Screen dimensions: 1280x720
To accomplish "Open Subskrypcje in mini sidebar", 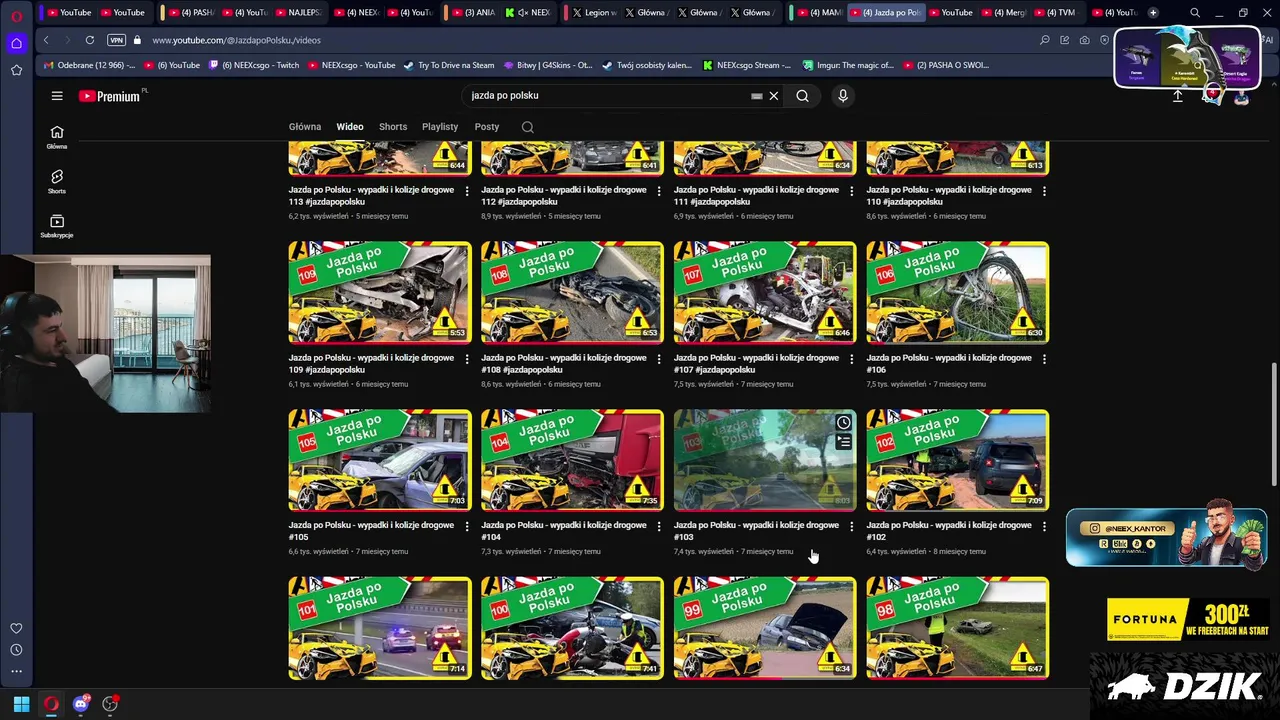I will pyautogui.click(x=57, y=226).
